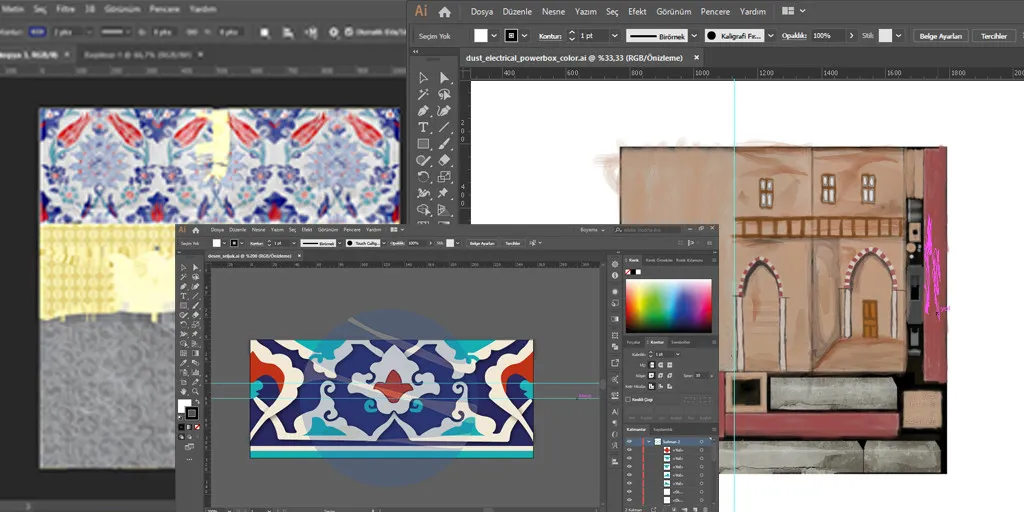Pick the Magic Wand tool in the powerbox window
Viewport: 1024px width, 512px height.
tap(423, 94)
